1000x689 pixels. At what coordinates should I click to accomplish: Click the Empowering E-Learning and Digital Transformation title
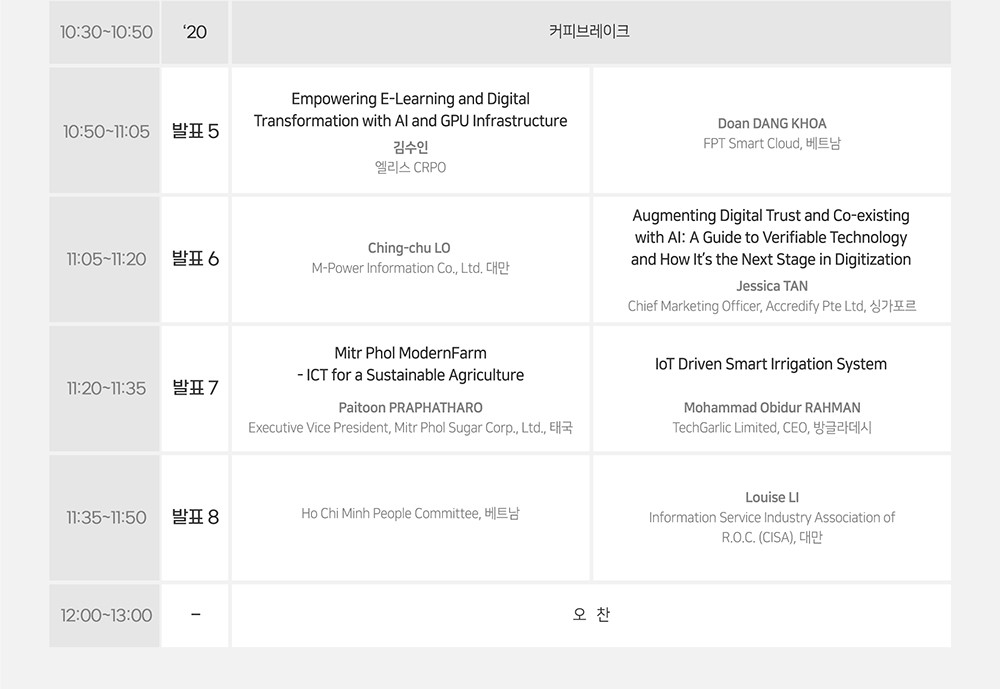coord(410,110)
